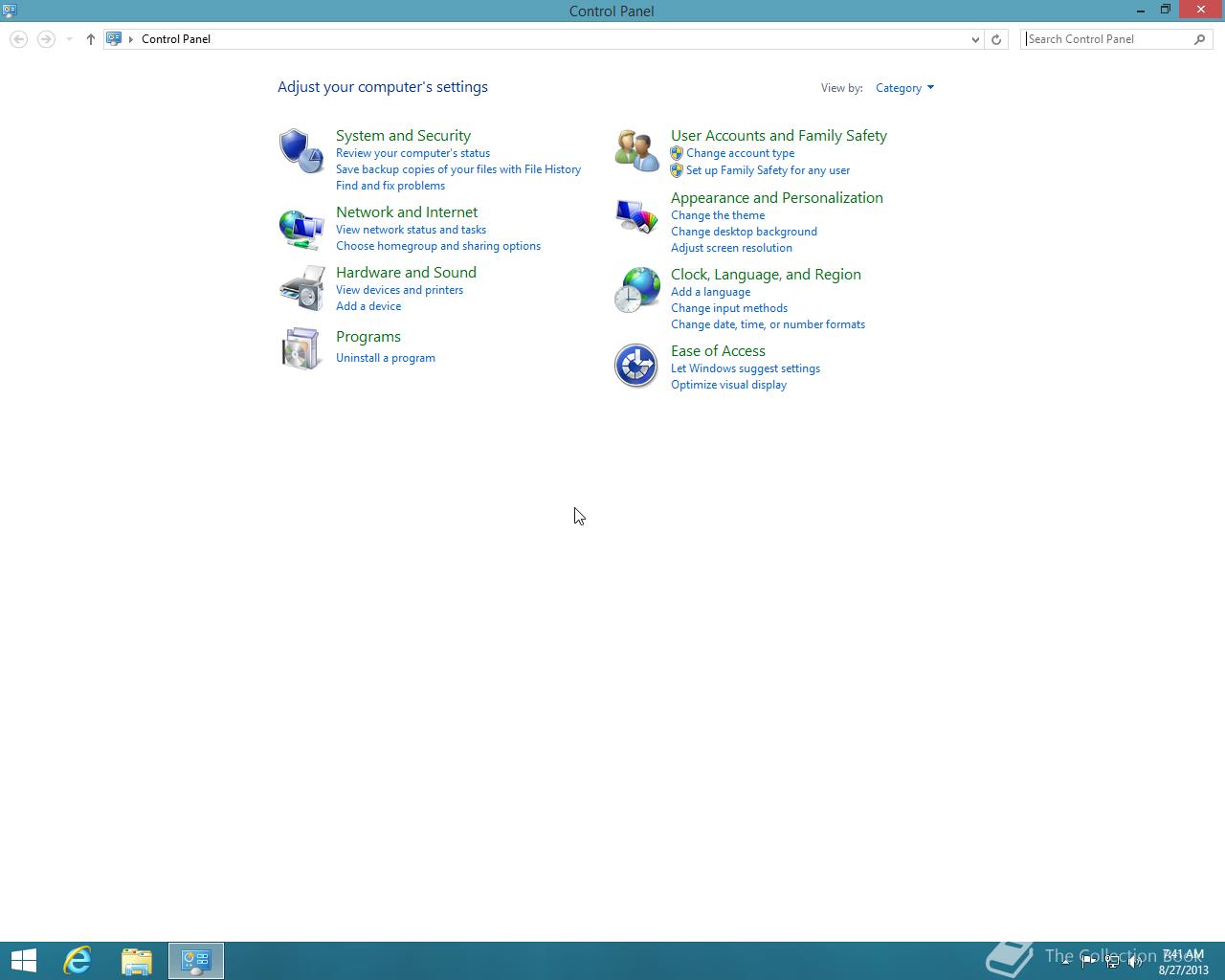
Task: Refresh the Control Panel view
Action: click(x=996, y=39)
